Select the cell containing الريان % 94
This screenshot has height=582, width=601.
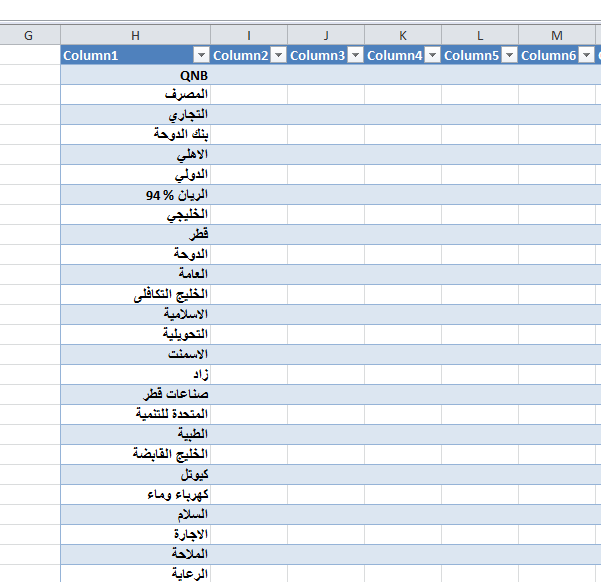[x=135, y=195]
